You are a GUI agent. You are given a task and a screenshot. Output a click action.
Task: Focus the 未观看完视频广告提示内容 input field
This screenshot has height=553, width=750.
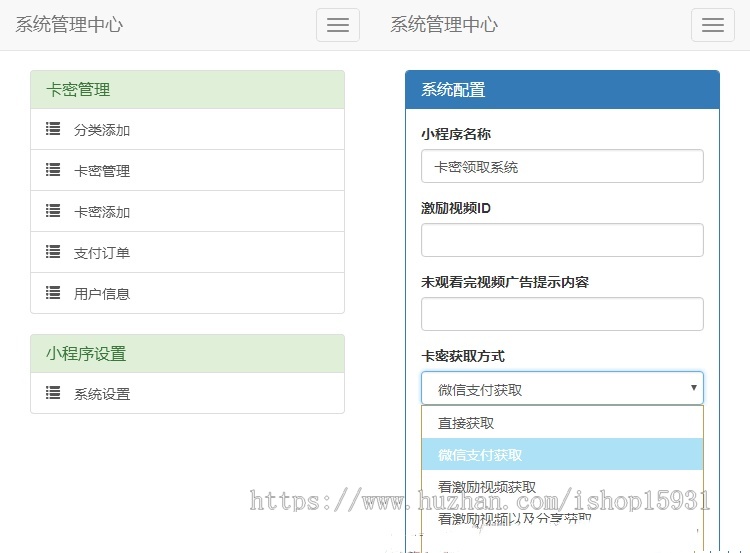pyautogui.click(x=562, y=314)
